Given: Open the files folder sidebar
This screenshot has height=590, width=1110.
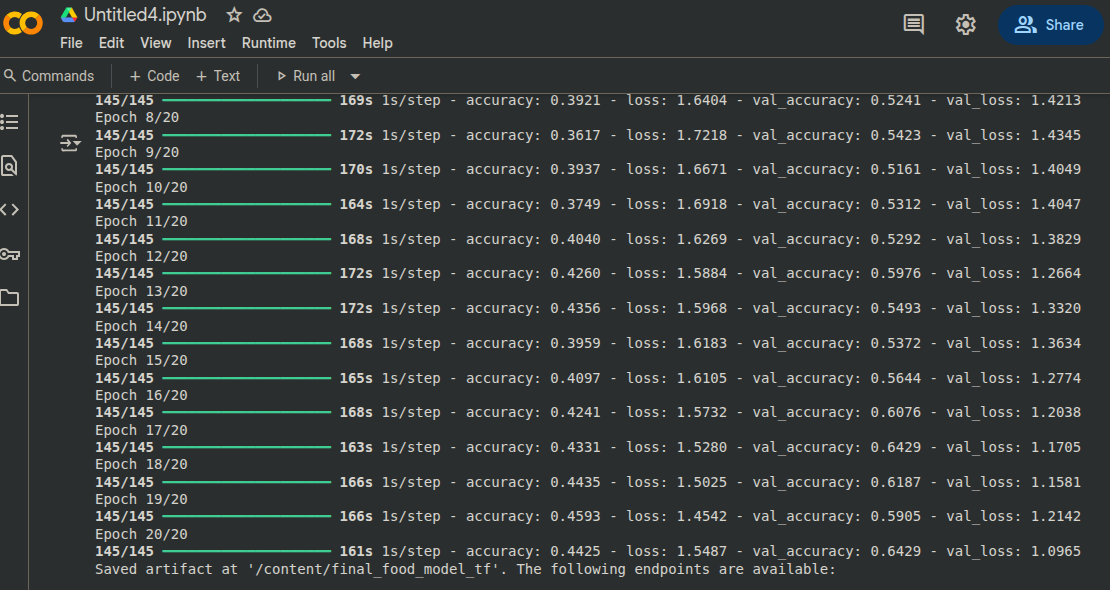Looking at the screenshot, I should 10,297.
